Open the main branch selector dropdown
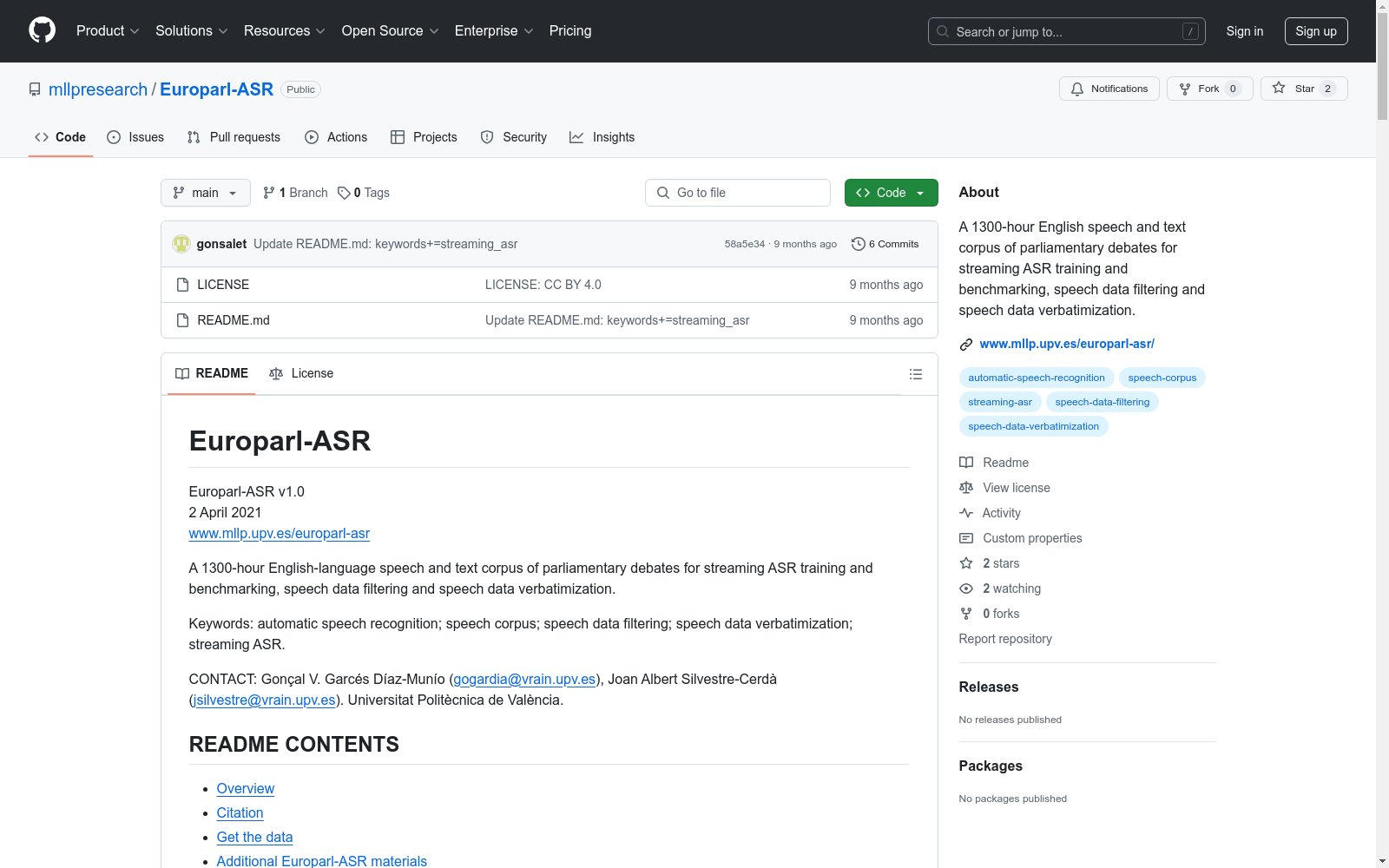 coord(206,193)
